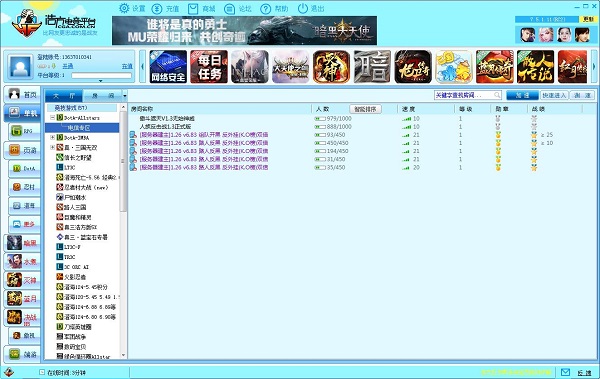This screenshot has width=600, height=379.
Task: Open the 决战 sidebar game entry
Action: coord(22,317)
